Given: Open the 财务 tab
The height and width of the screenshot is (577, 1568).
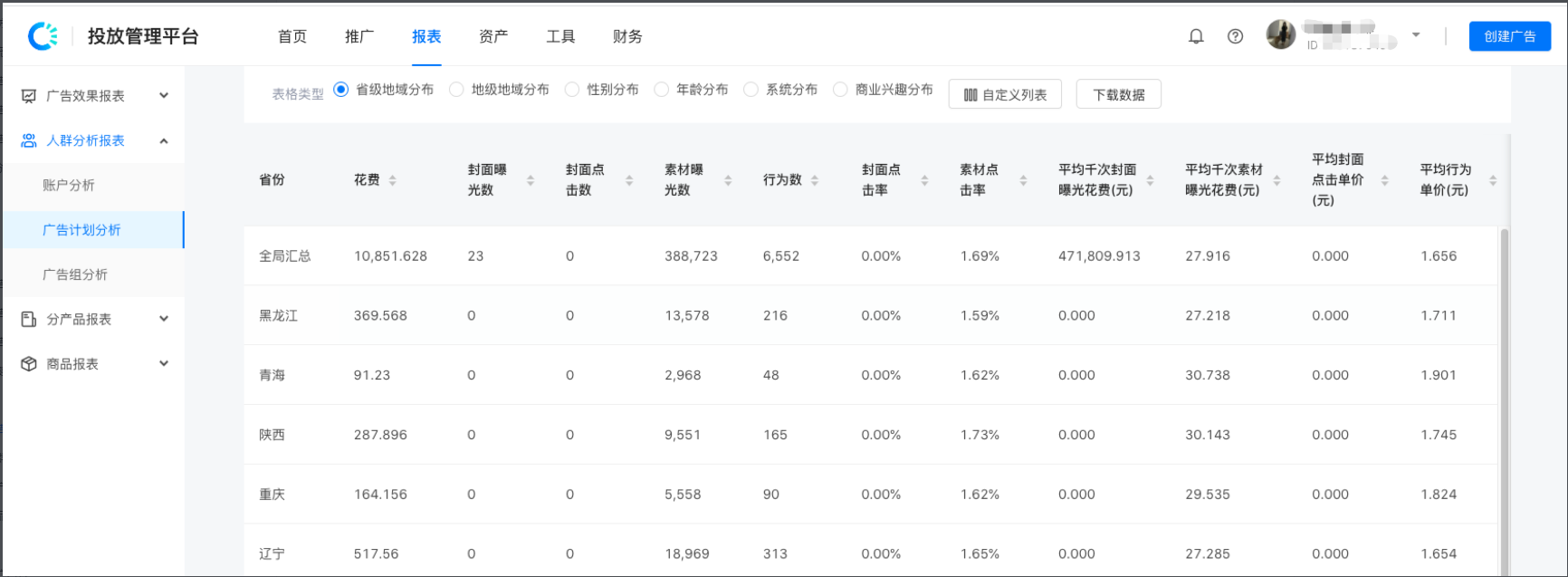Looking at the screenshot, I should coord(627,36).
